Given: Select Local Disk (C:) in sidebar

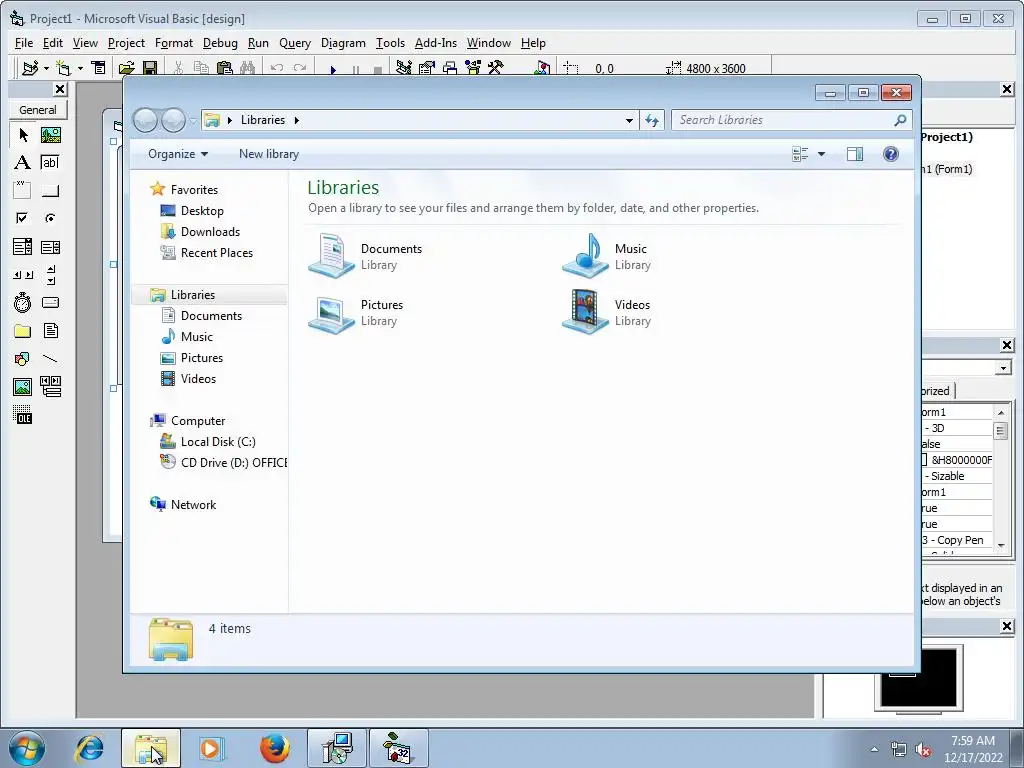Looking at the screenshot, I should (x=217, y=442).
